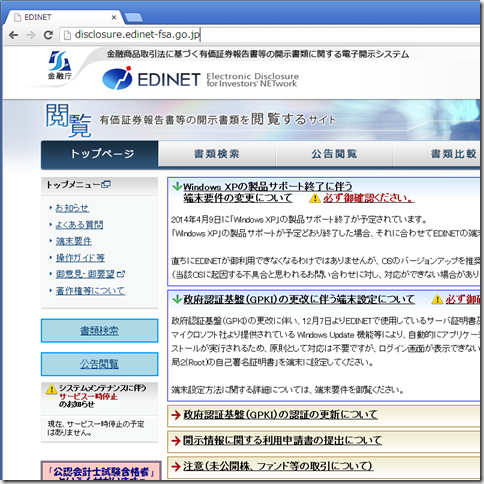Image resolution: width=484 pixels, height=484 pixels.
Task: Select the トップページ tab
Action: pyautogui.click(x=100, y=154)
